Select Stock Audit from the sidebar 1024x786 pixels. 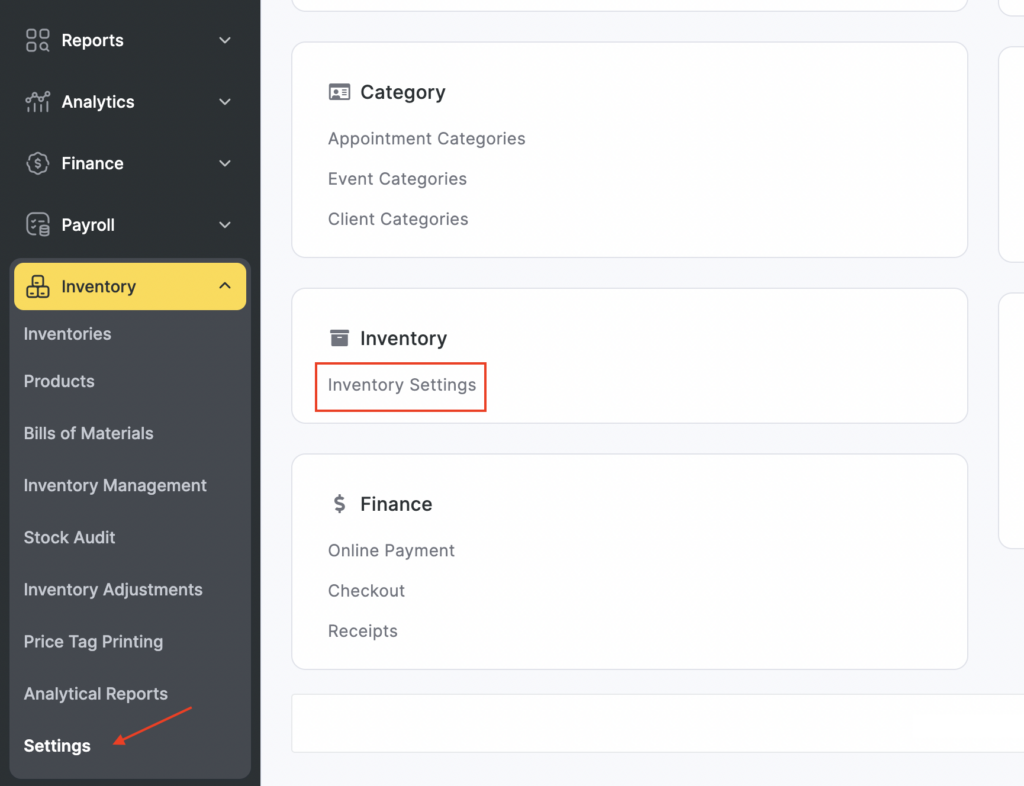point(69,537)
